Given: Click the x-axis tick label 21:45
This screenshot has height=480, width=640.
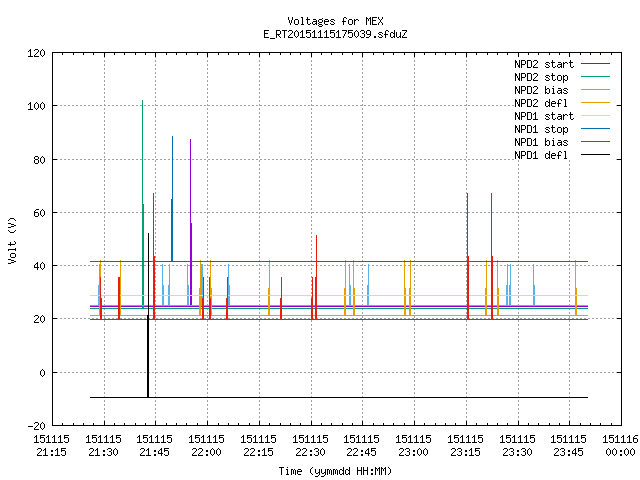Looking at the screenshot, I should pyautogui.click(x=154, y=453).
